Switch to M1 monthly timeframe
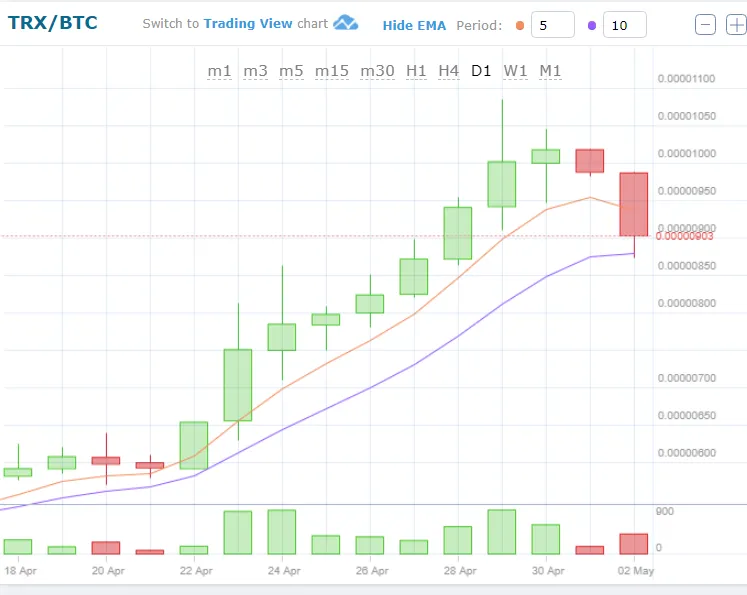The width and height of the screenshot is (747, 595). point(550,71)
